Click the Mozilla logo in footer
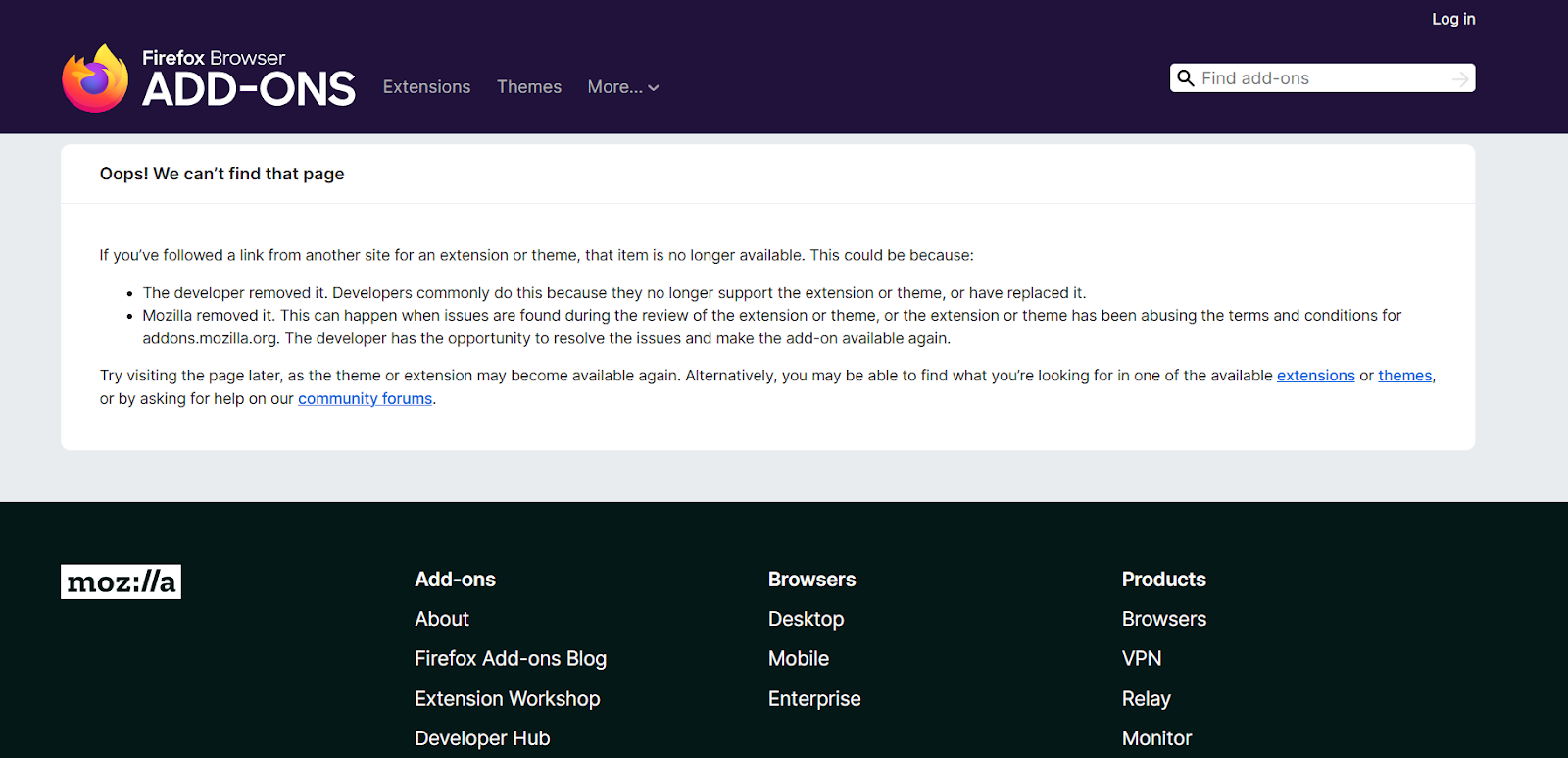Screen dimensions: 1568x758 121,581
